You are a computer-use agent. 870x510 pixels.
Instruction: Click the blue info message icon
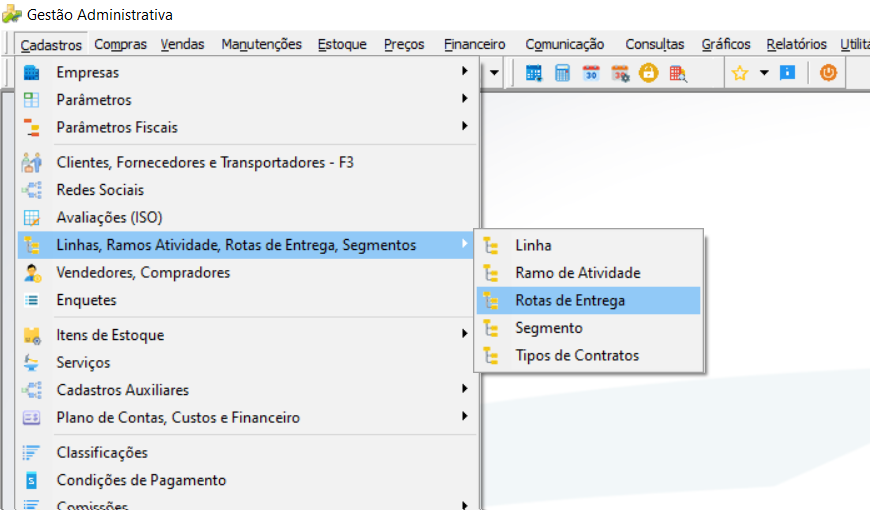tap(787, 73)
